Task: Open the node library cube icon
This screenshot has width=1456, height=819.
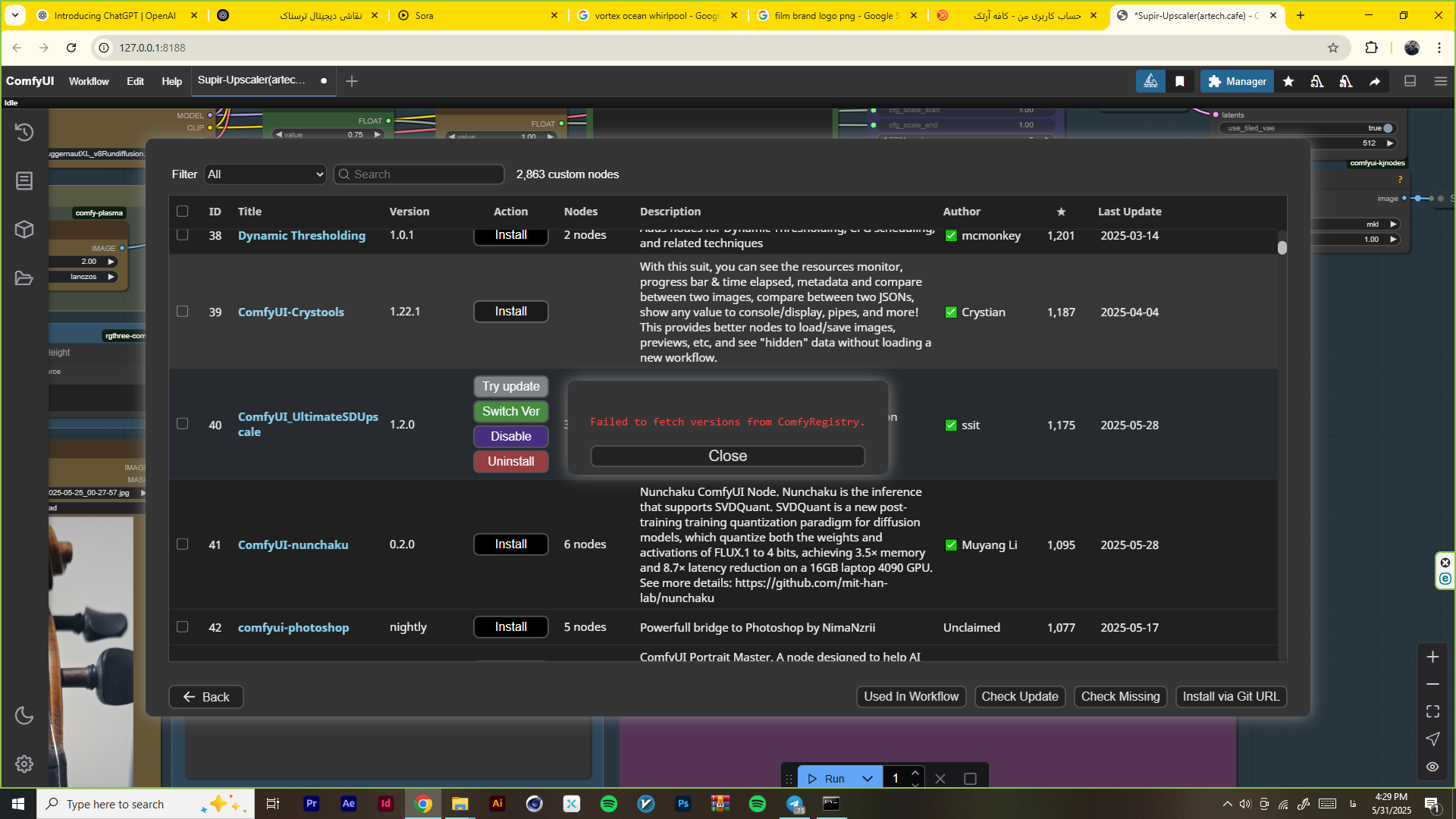Action: pos(24,230)
